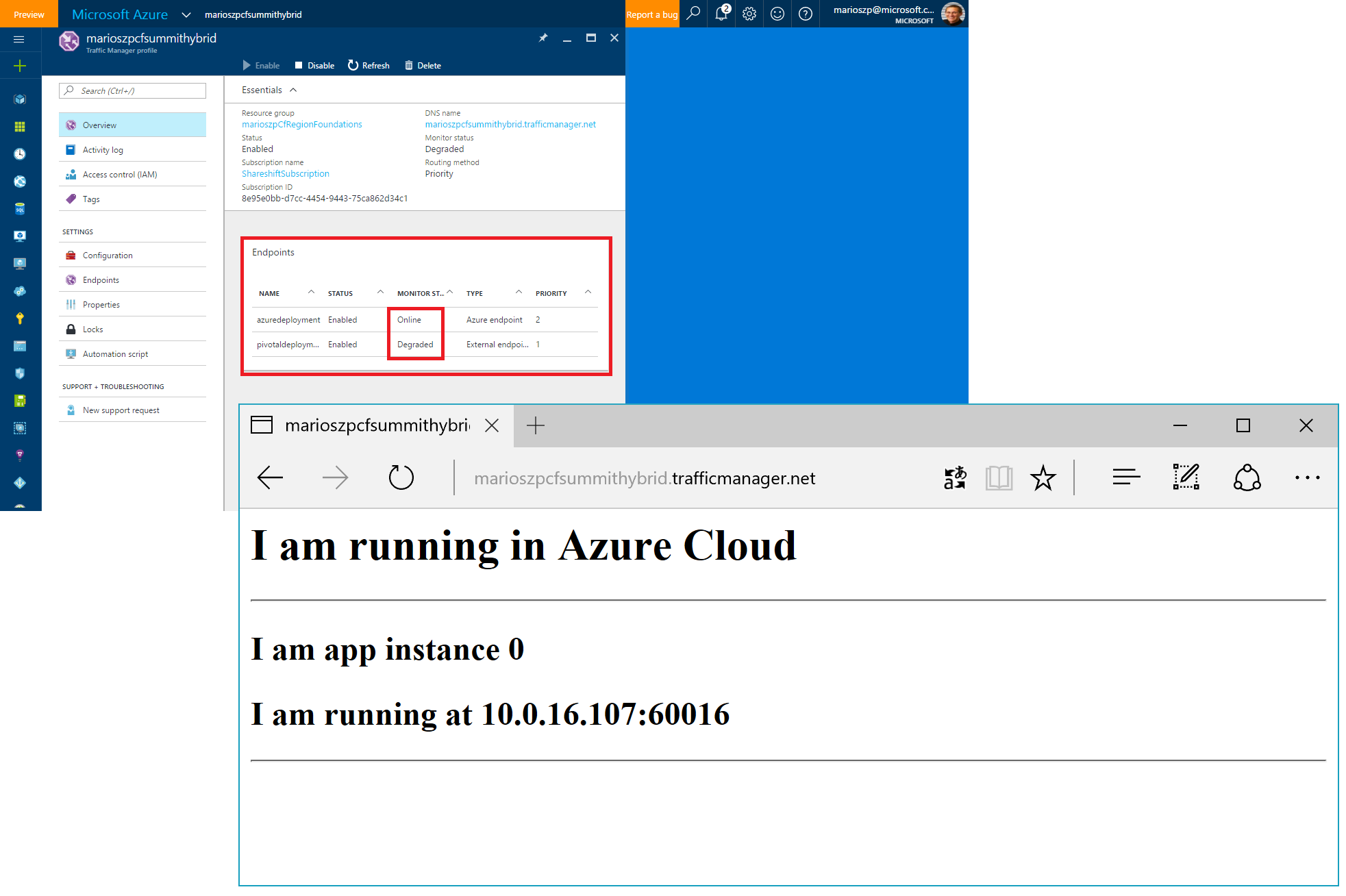
Task: Click the blade search box
Action: [x=133, y=90]
